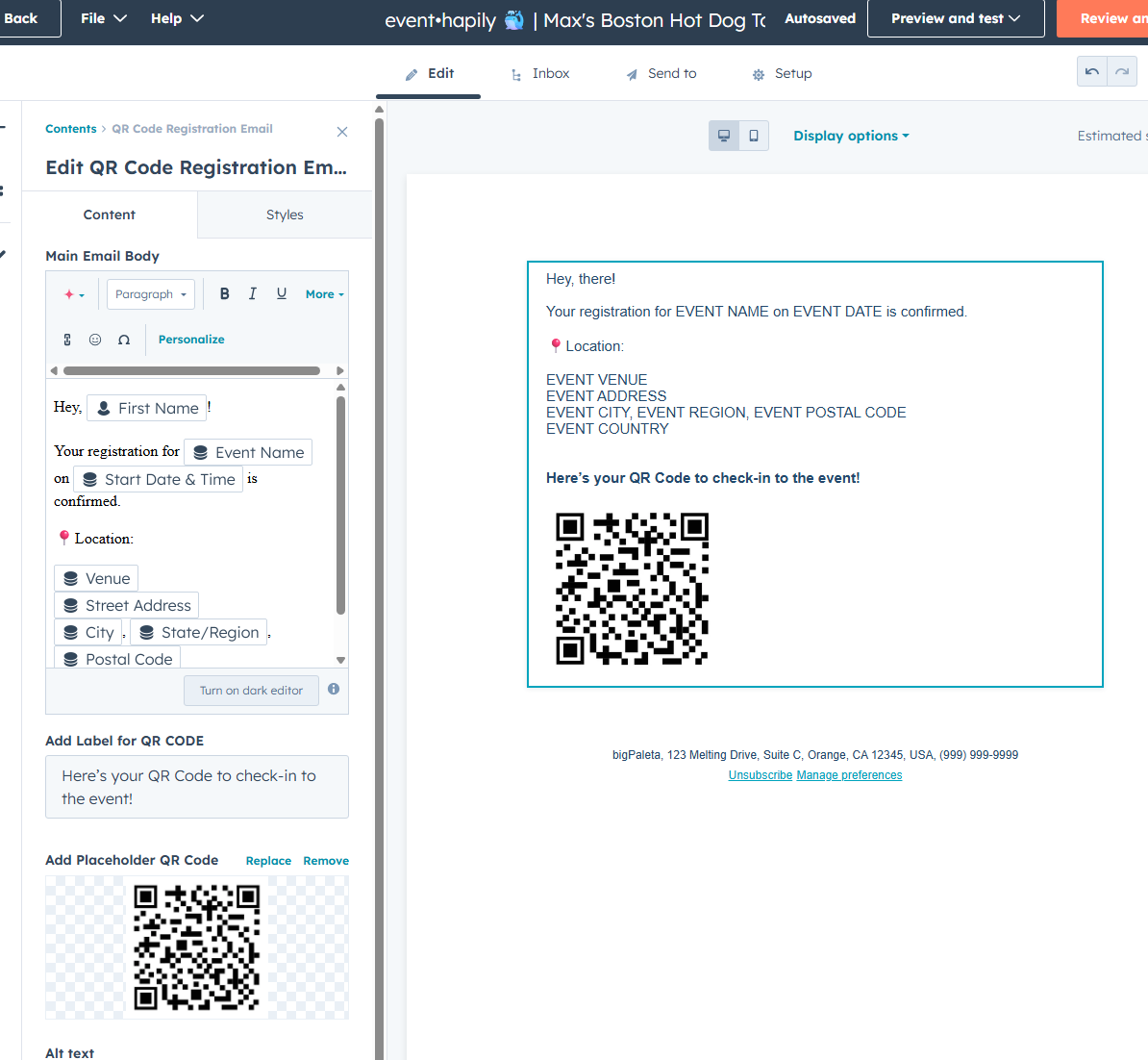
Task: Open the emoji picker
Action: (95, 340)
